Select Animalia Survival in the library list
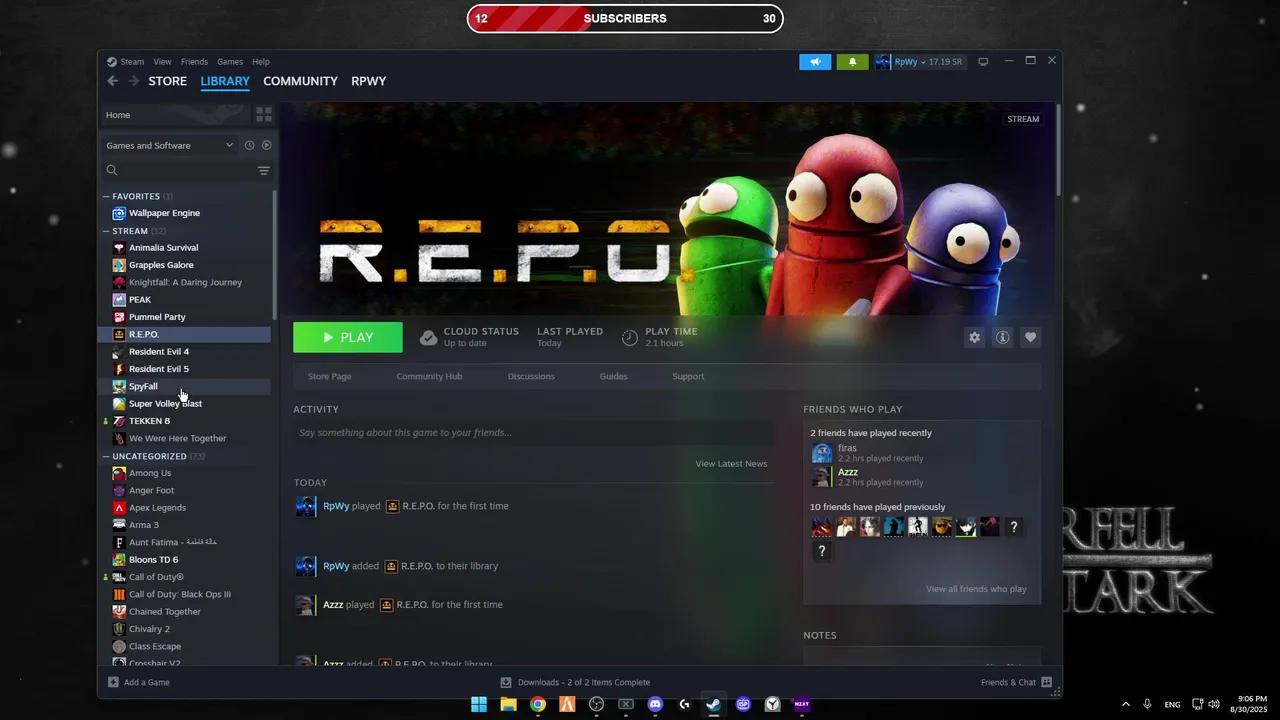The width and height of the screenshot is (1280, 720). coord(163,248)
